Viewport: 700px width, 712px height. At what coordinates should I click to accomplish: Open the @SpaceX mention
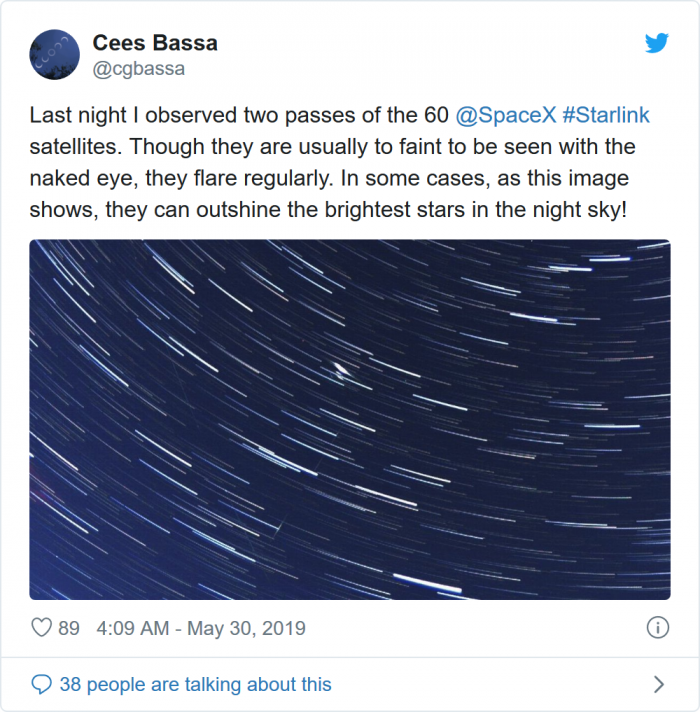(505, 117)
